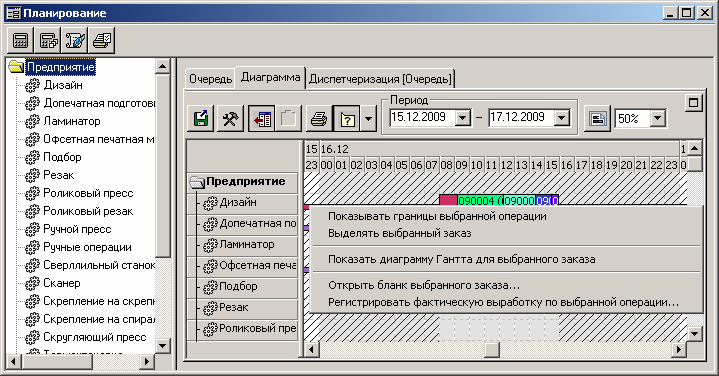
Task: Select Предприятие root in left tree
Action: coord(61,67)
